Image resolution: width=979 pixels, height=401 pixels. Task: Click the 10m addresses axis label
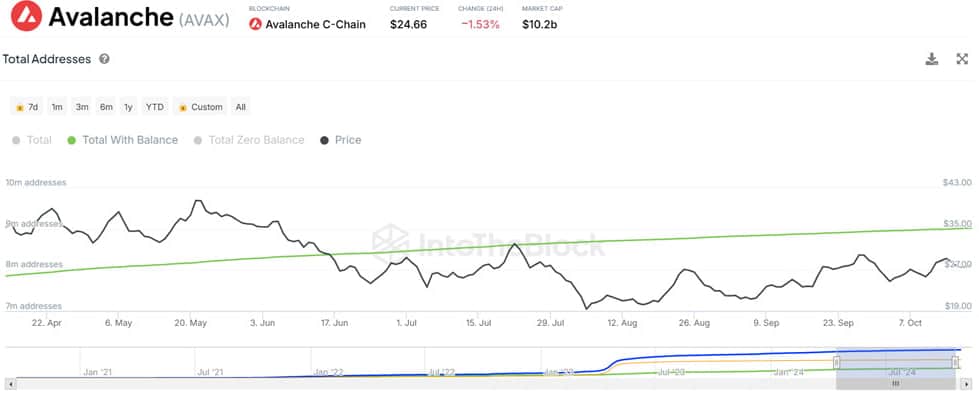(36, 182)
